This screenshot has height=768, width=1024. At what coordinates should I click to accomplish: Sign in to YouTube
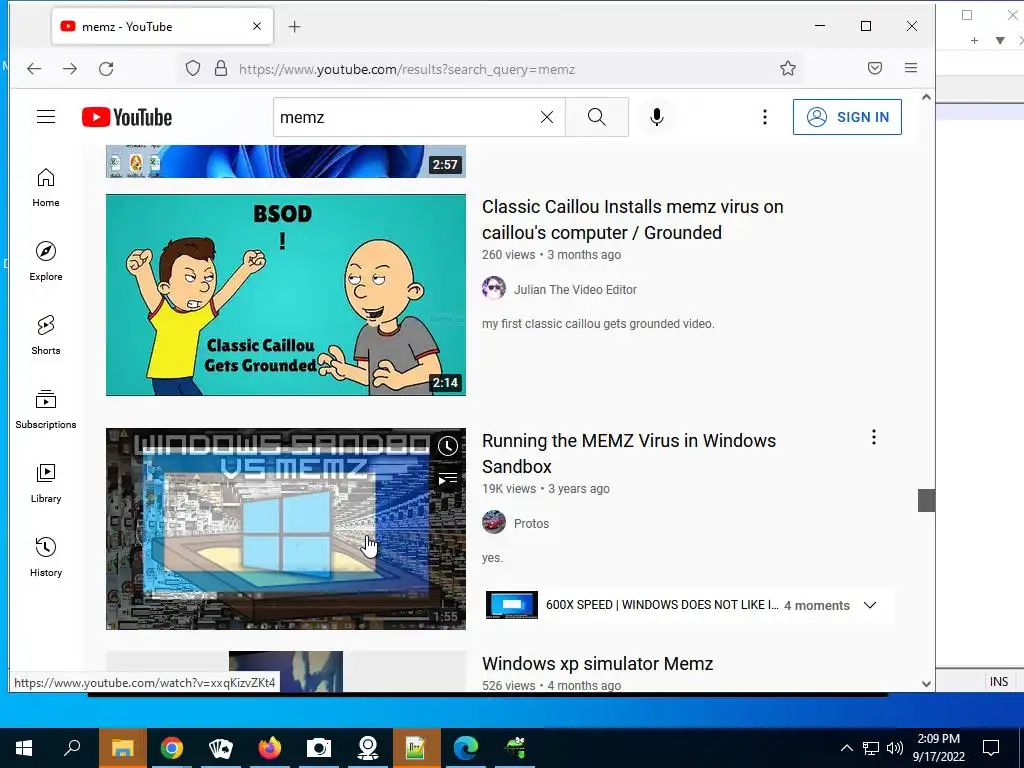[x=847, y=117]
